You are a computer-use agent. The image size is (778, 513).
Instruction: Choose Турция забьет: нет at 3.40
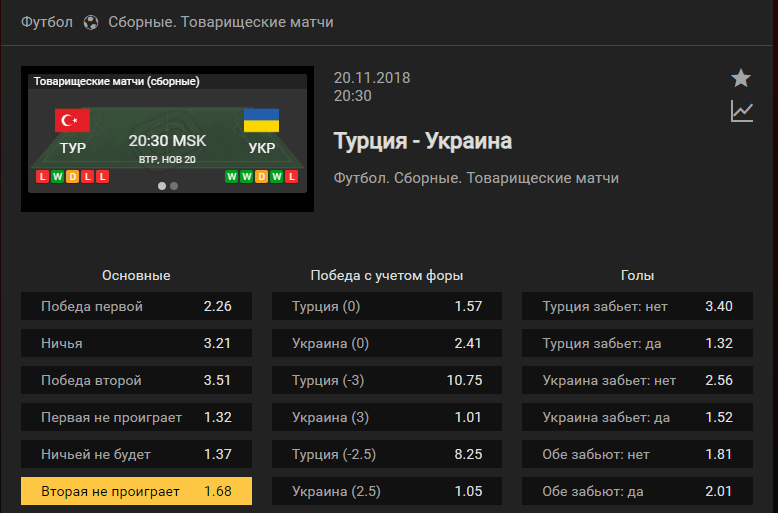pos(638,306)
